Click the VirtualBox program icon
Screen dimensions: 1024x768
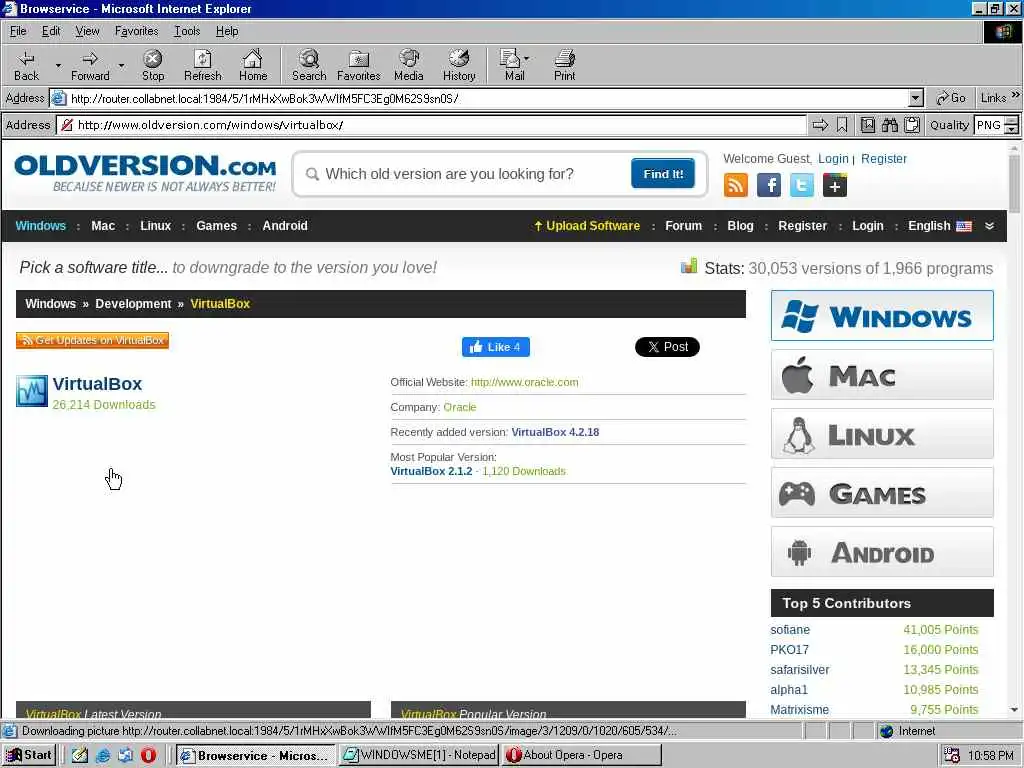(32, 391)
